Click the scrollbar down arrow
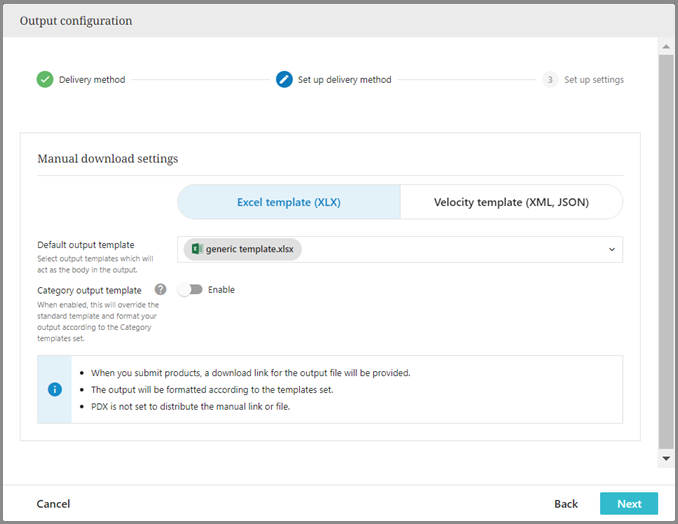The image size is (678, 524). coord(666,458)
